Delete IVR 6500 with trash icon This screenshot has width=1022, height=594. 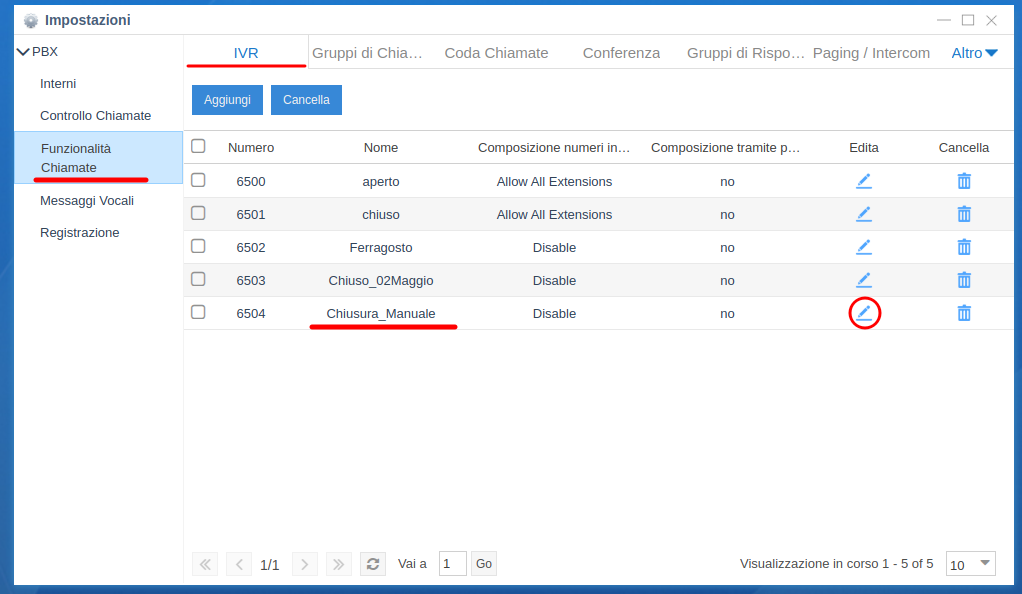(964, 181)
